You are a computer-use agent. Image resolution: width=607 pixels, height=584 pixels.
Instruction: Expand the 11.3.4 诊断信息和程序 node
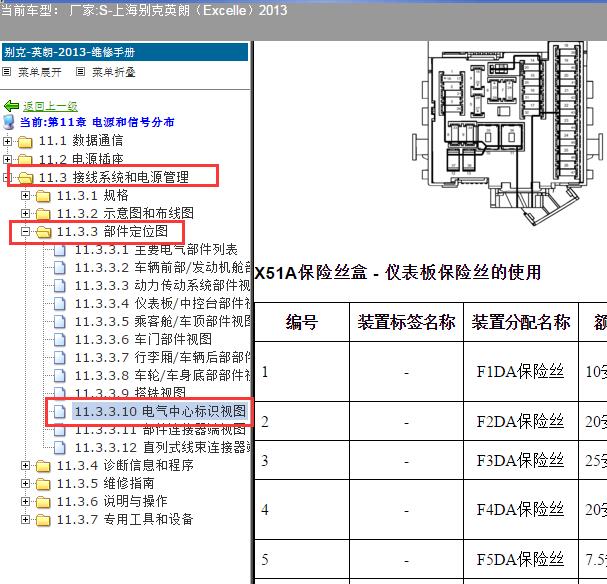[x=25, y=465]
